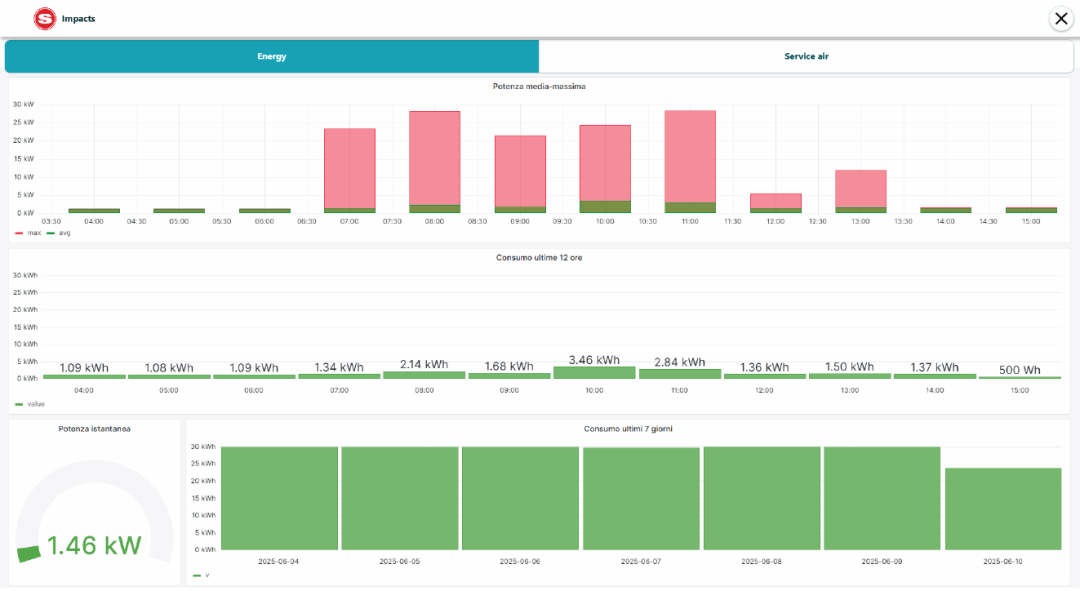The image size is (1080, 591).
Task: Toggle the v legend under 7-day chart
Action: 207,575
